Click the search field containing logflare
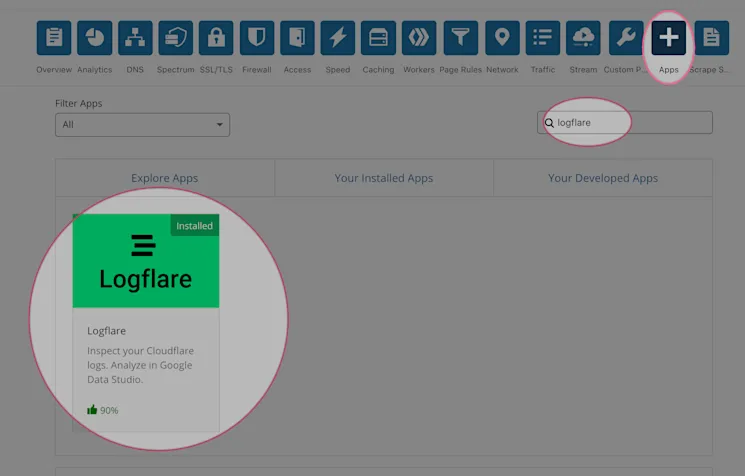The width and height of the screenshot is (745, 476). point(625,123)
